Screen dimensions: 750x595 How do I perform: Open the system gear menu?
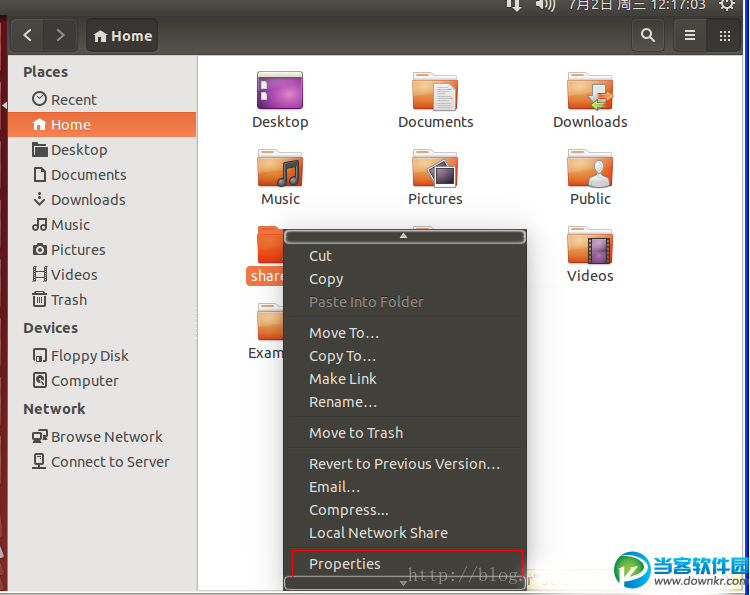click(x=727, y=5)
